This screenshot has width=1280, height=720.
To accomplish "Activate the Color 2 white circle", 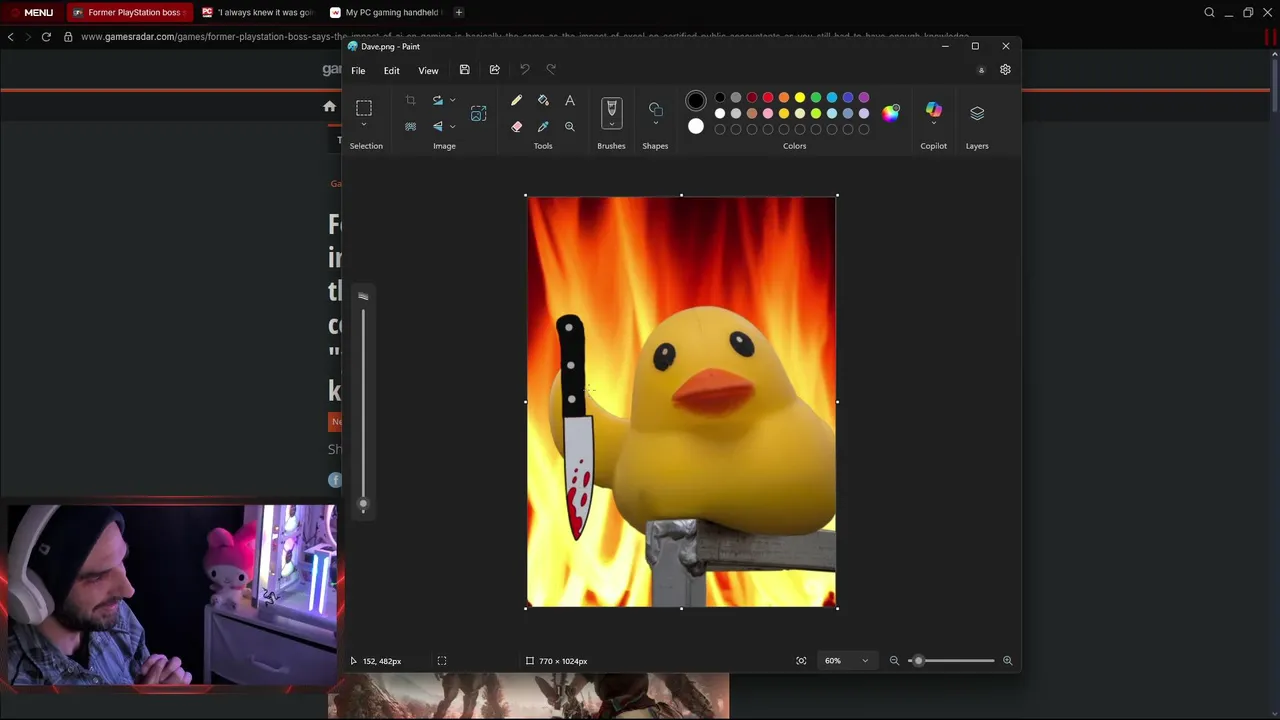I will (696, 126).
